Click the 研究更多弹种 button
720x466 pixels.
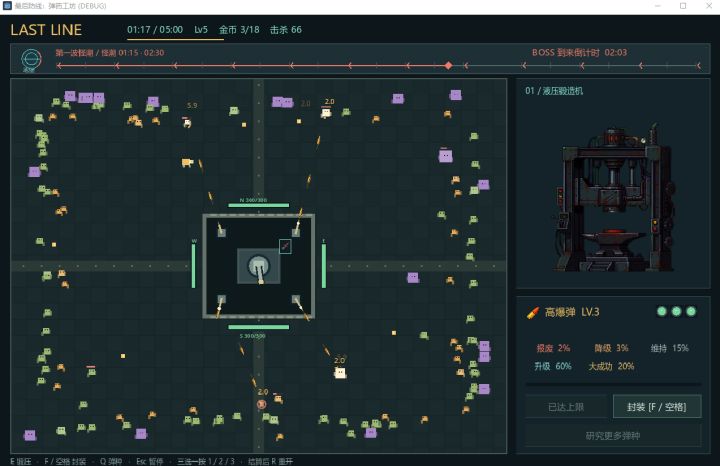click(x=613, y=435)
